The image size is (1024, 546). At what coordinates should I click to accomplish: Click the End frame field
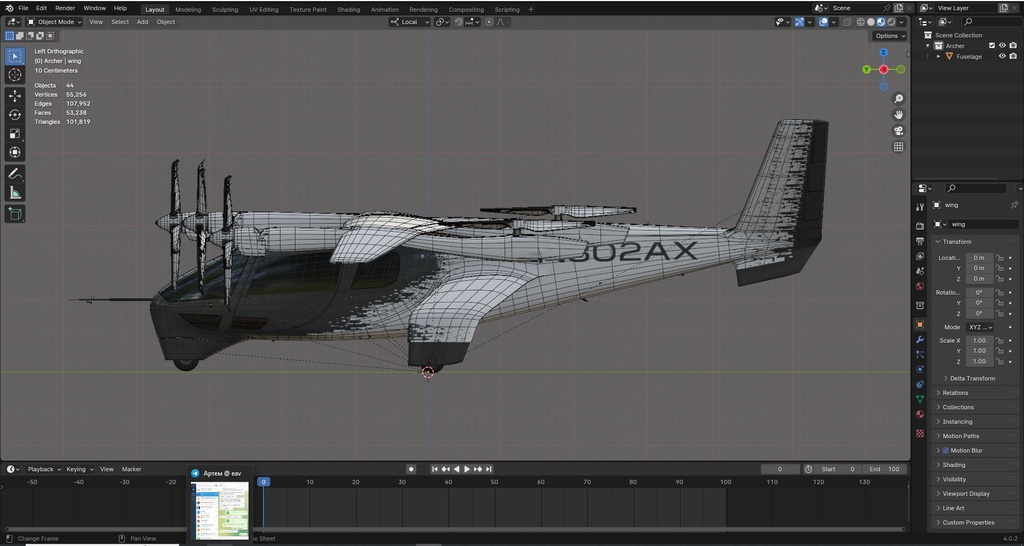[x=884, y=469]
